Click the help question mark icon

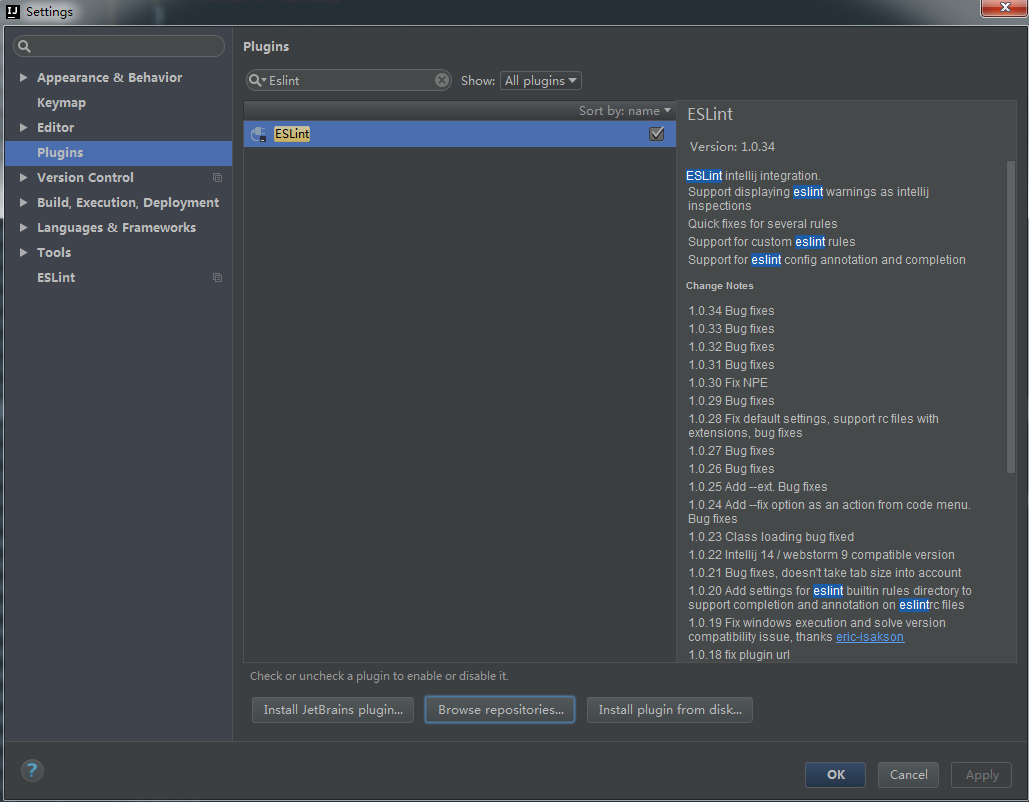pyautogui.click(x=32, y=770)
